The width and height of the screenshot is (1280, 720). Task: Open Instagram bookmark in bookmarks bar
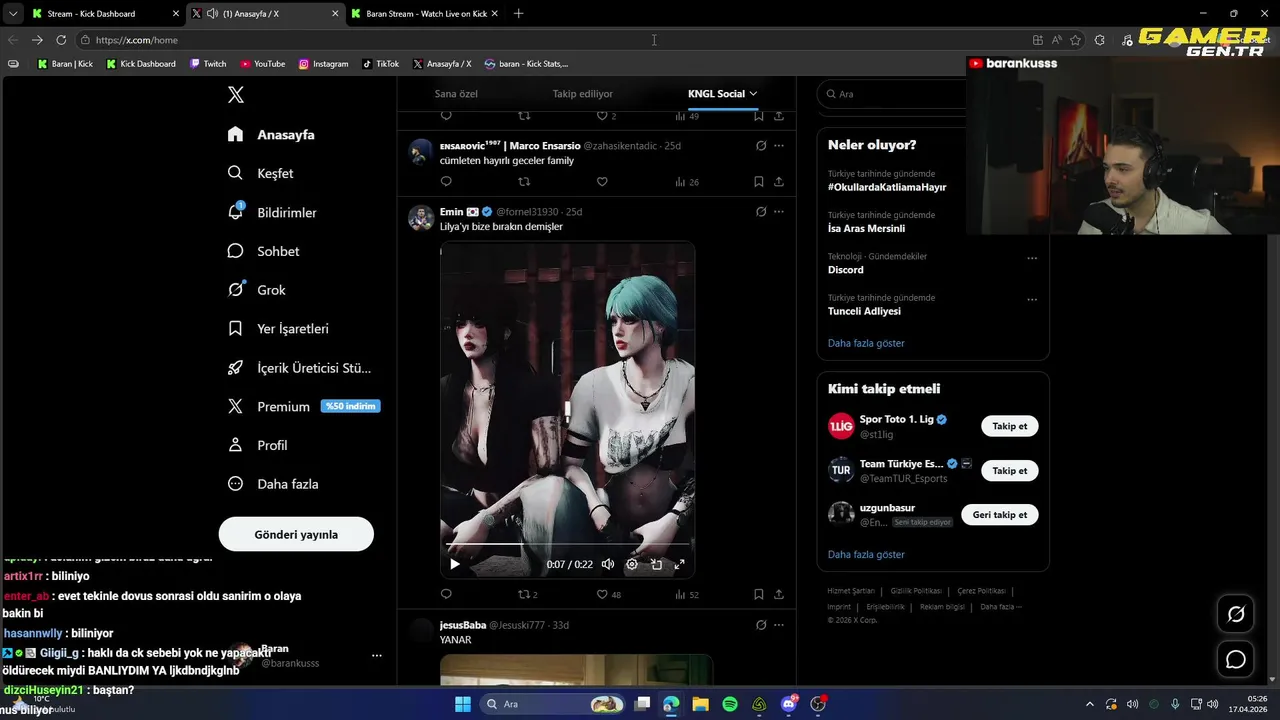coord(323,64)
